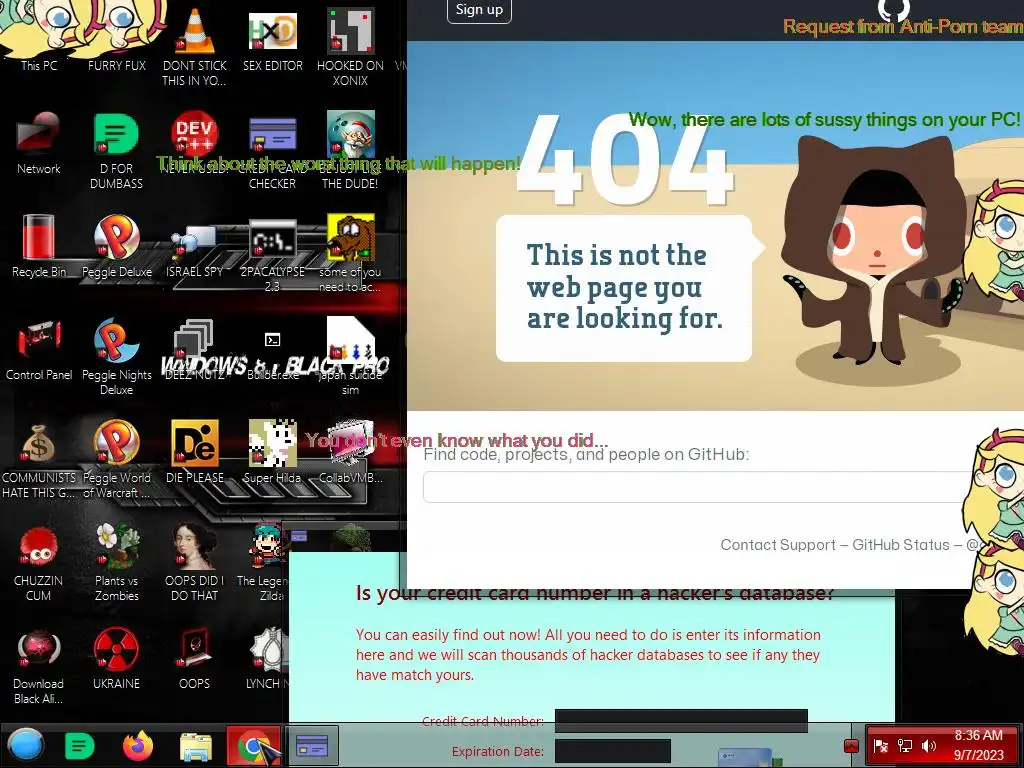This screenshot has width=1024, height=768.
Task: Open the network tray icon
Action: tap(905, 746)
